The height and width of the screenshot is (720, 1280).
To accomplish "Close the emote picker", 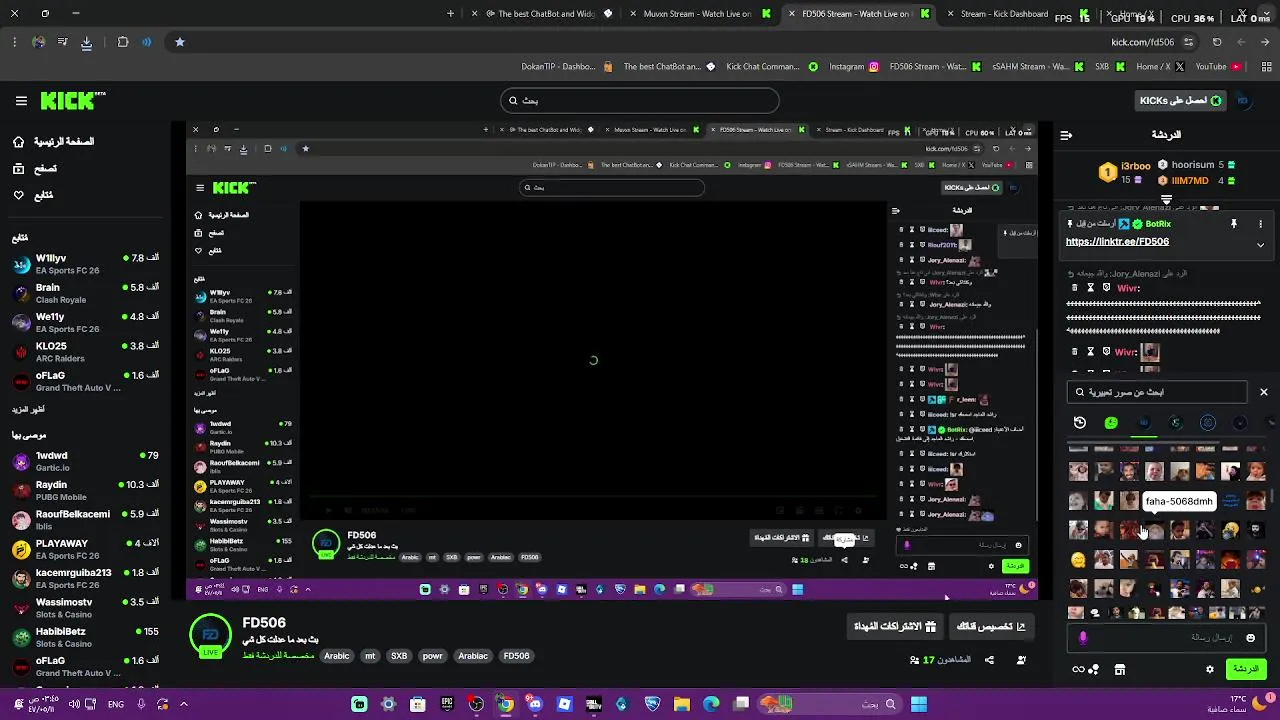I will (1264, 392).
